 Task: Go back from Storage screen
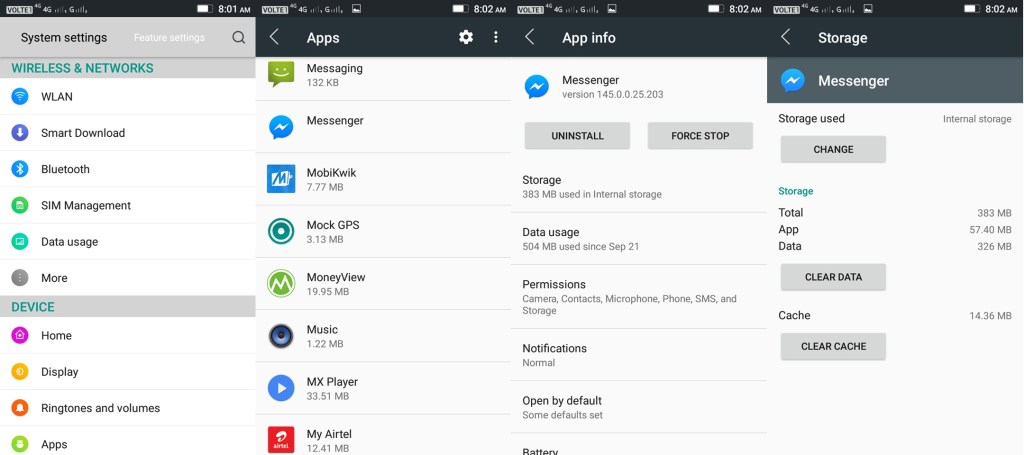[786, 37]
